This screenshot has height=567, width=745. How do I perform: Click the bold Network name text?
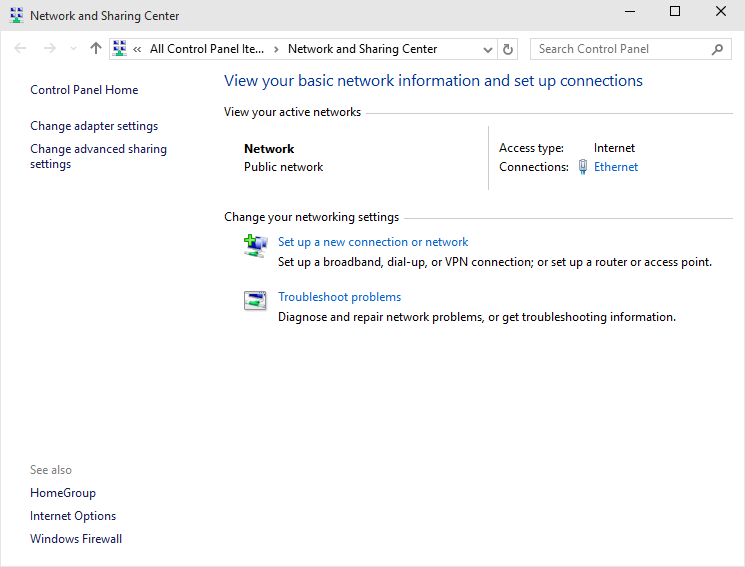tap(269, 149)
